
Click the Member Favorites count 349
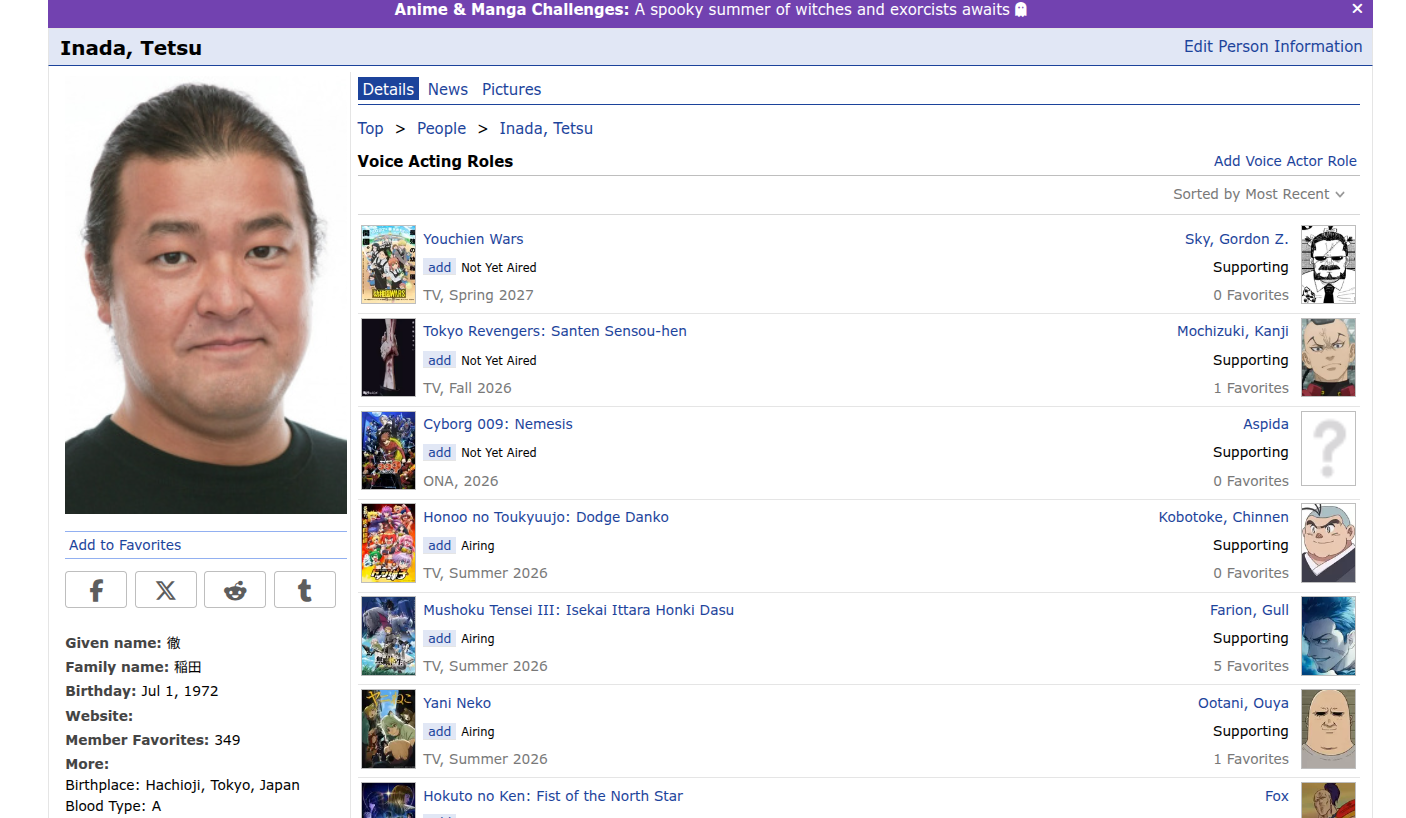click(x=227, y=740)
